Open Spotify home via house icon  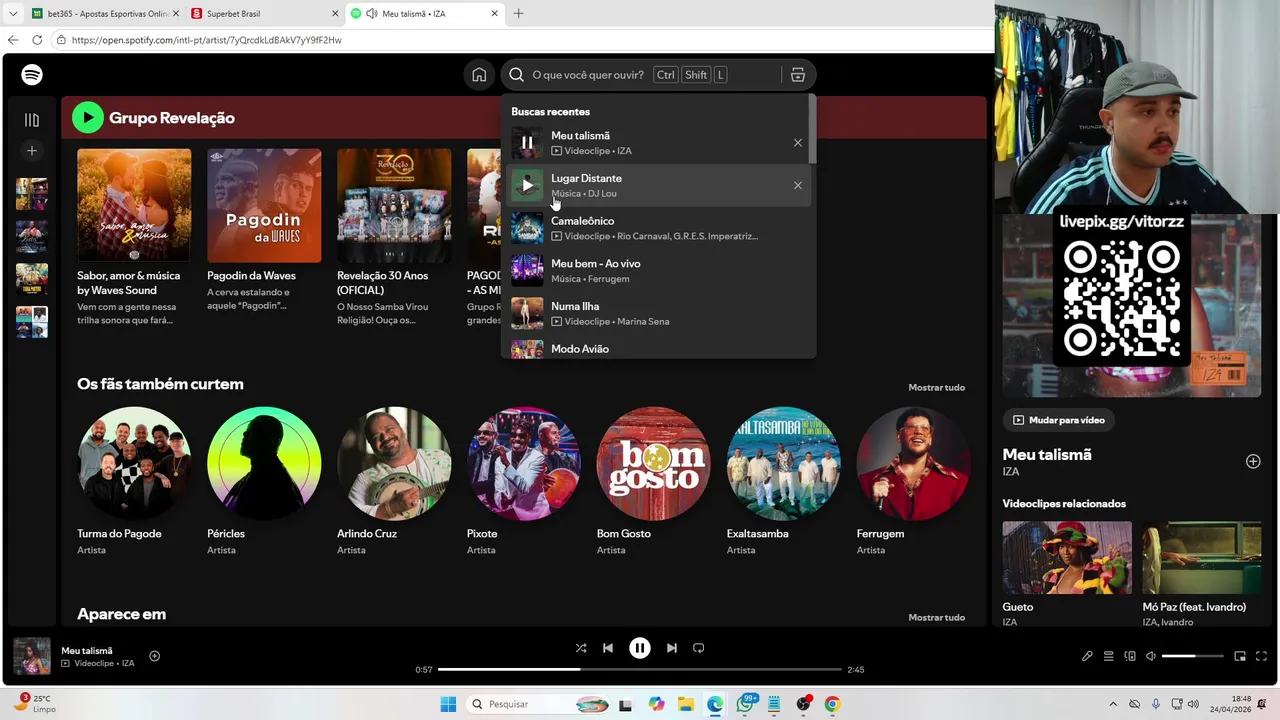pyautogui.click(x=479, y=75)
